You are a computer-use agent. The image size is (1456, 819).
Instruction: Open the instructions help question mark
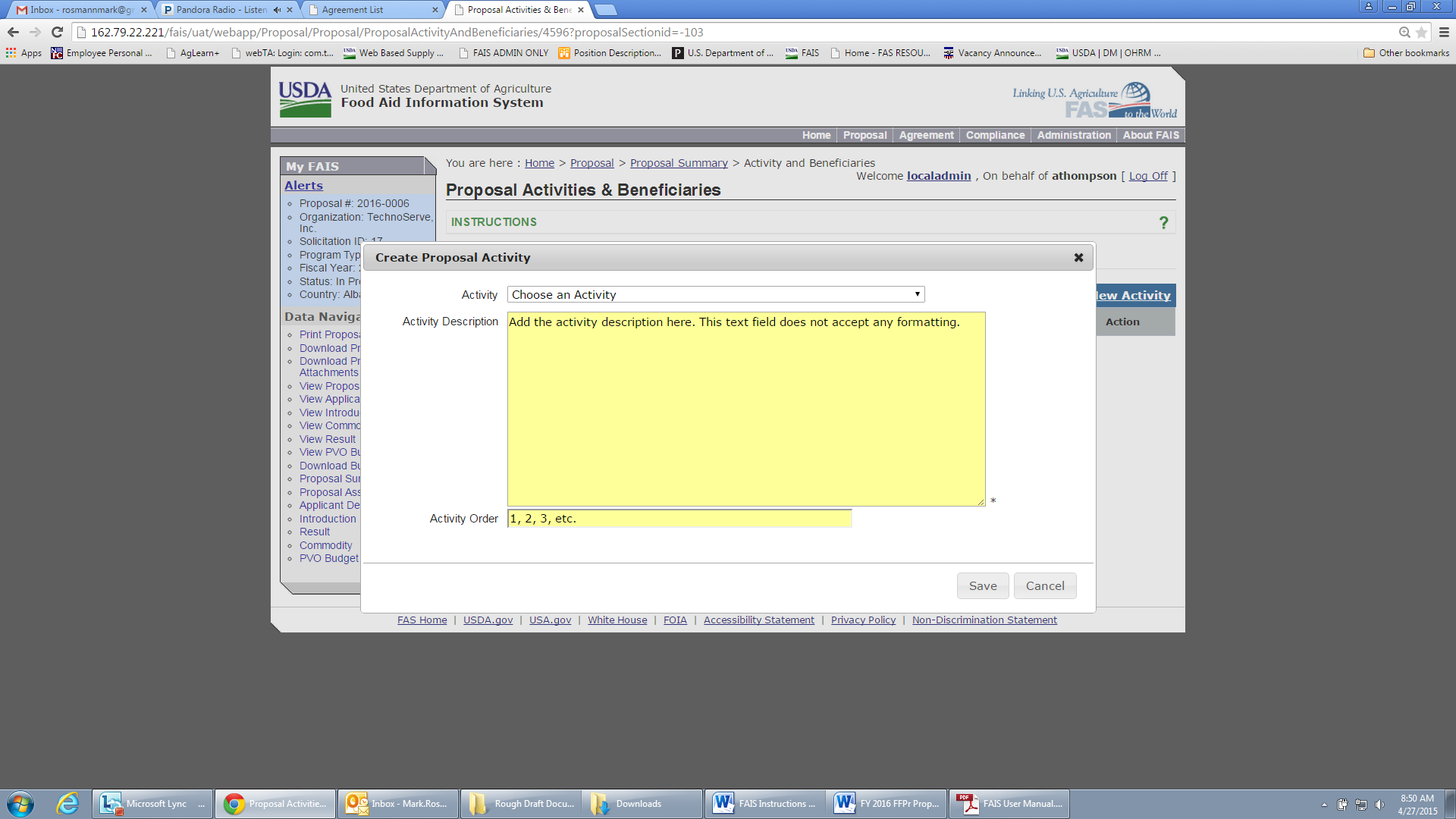1163,222
